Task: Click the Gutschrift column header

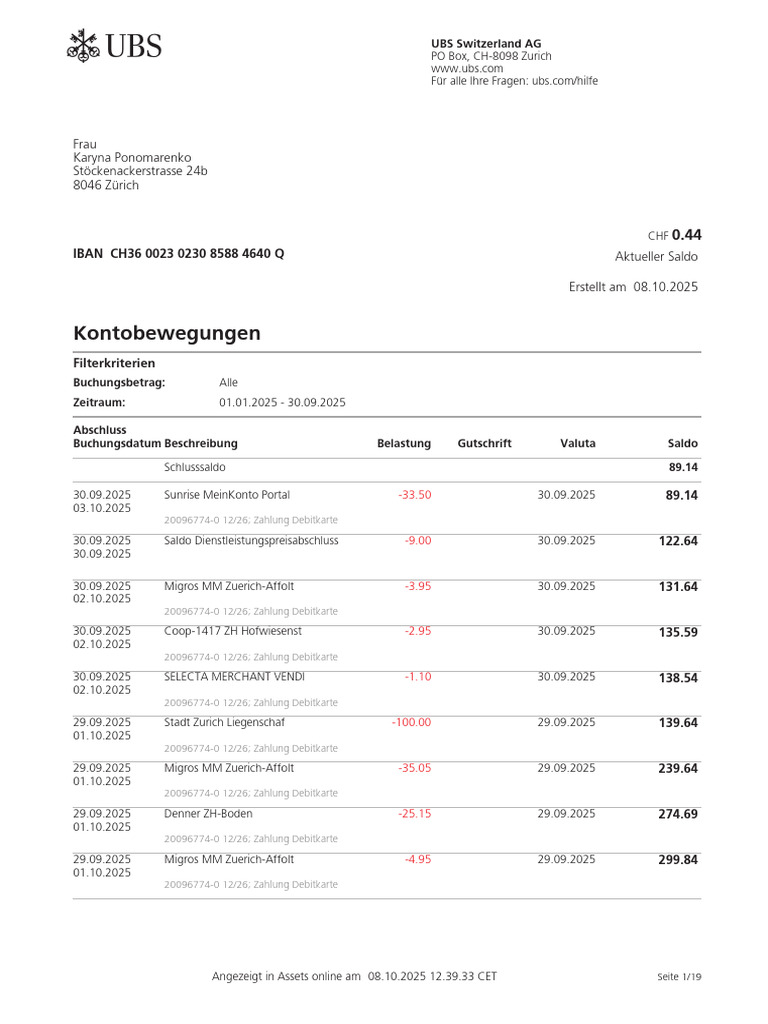Action: pyautogui.click(x=484, y=443)
